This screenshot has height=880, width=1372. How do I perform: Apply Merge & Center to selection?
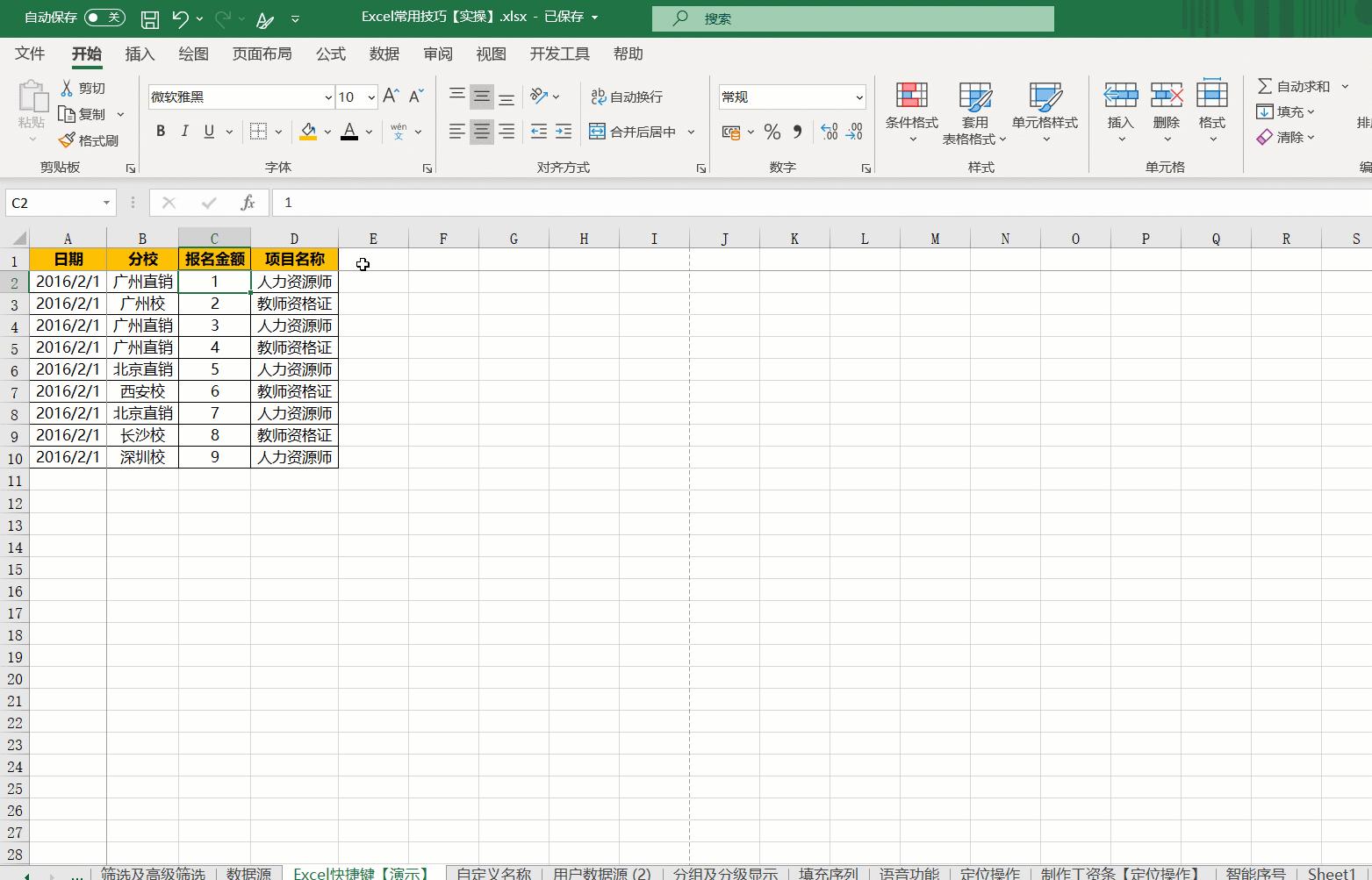(x=635, y=132)
